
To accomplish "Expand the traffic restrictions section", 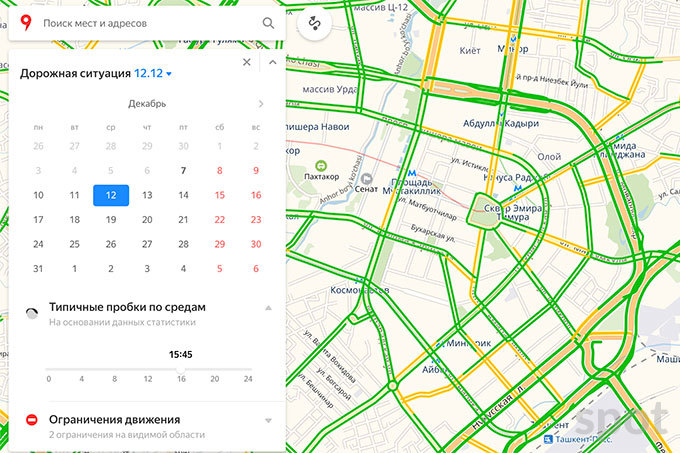I will point(267,421).
